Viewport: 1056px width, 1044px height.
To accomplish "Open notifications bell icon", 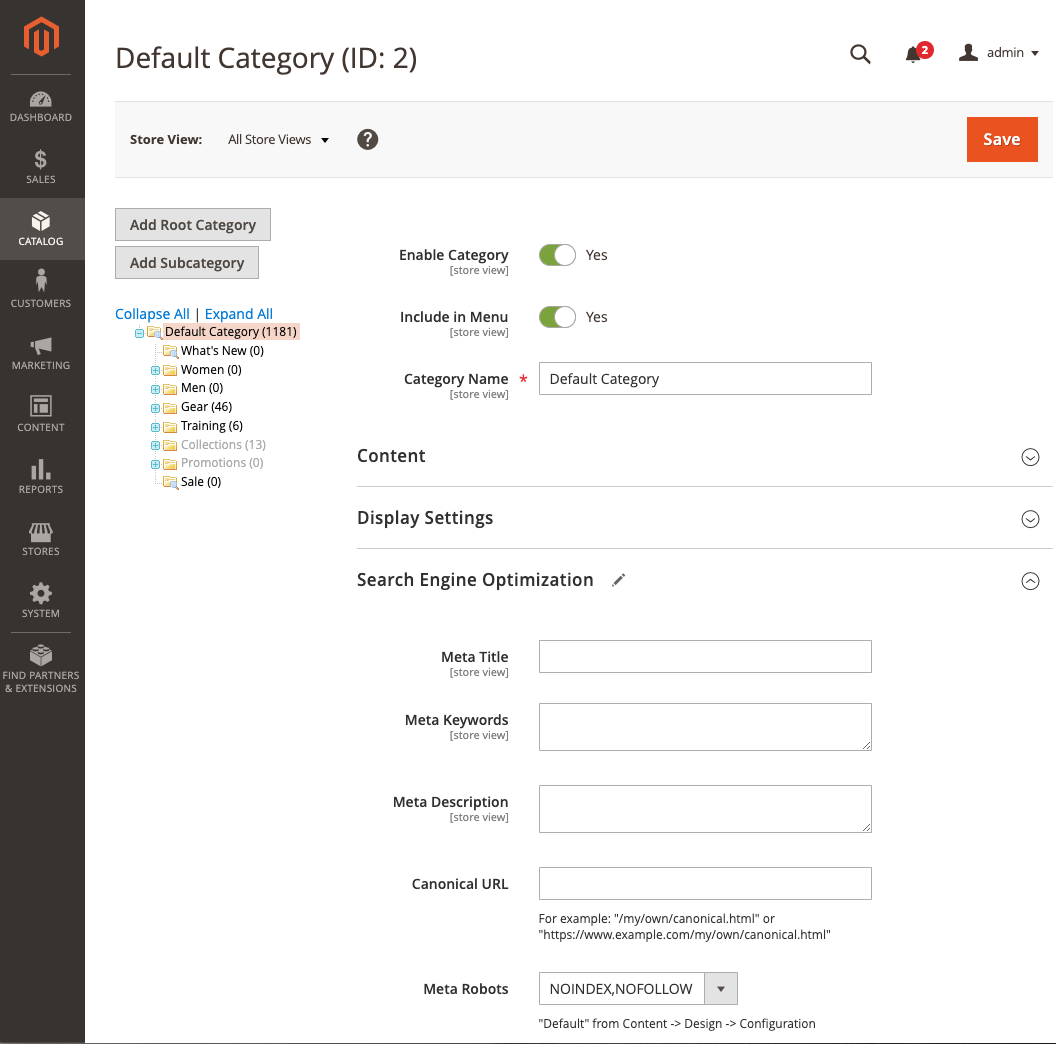I will [913, 54].
